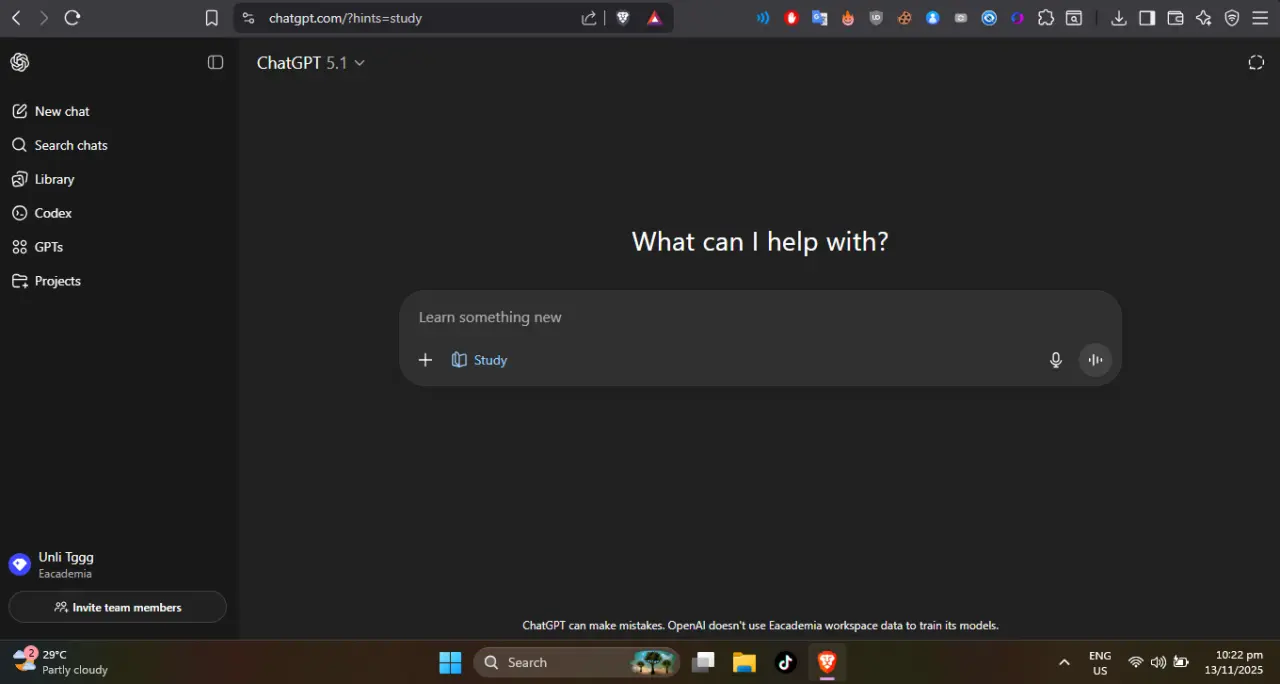Expand the hidden system tray icons chevron
1280x684 pixels.
(1064, 662)
